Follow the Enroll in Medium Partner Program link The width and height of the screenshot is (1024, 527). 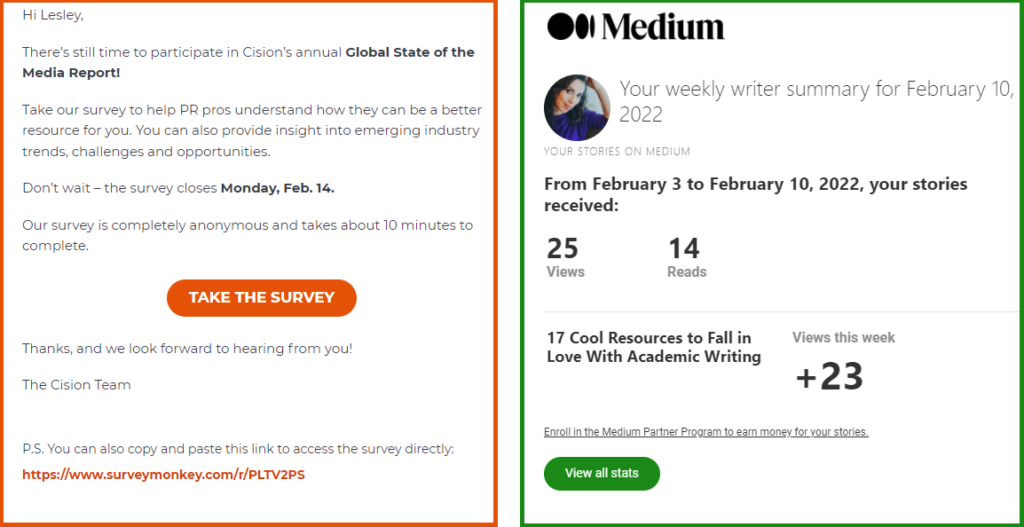706,432
